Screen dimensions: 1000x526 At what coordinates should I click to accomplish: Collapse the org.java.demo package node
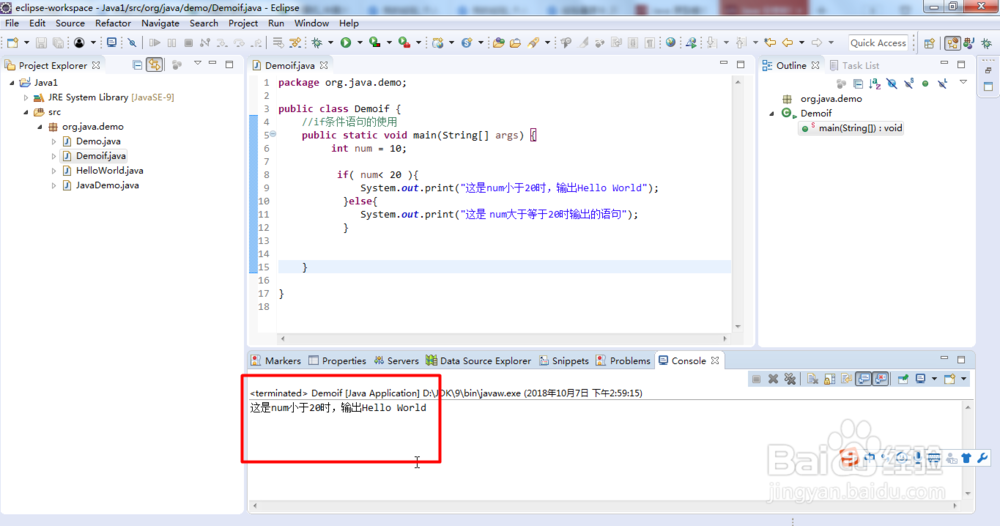coord(40,127)
